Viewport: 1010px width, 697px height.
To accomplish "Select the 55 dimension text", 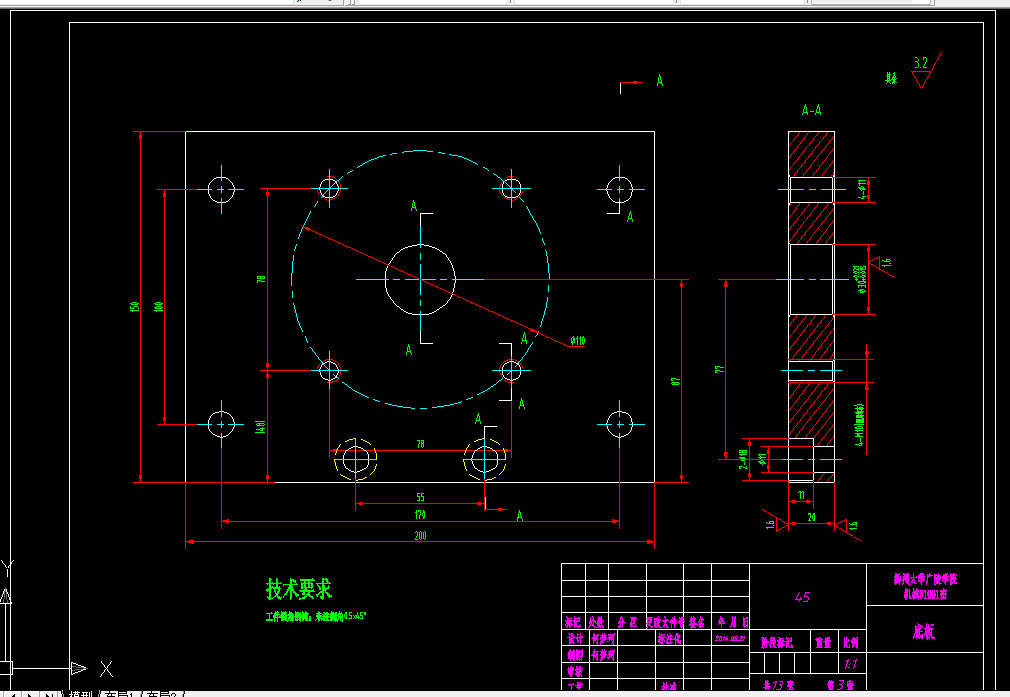I will (x=421, y=497).
